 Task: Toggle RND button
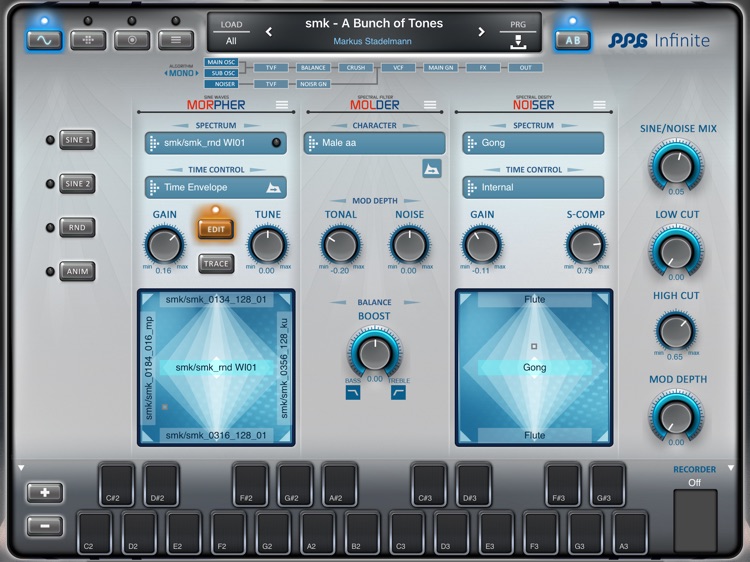click(77, 228)
